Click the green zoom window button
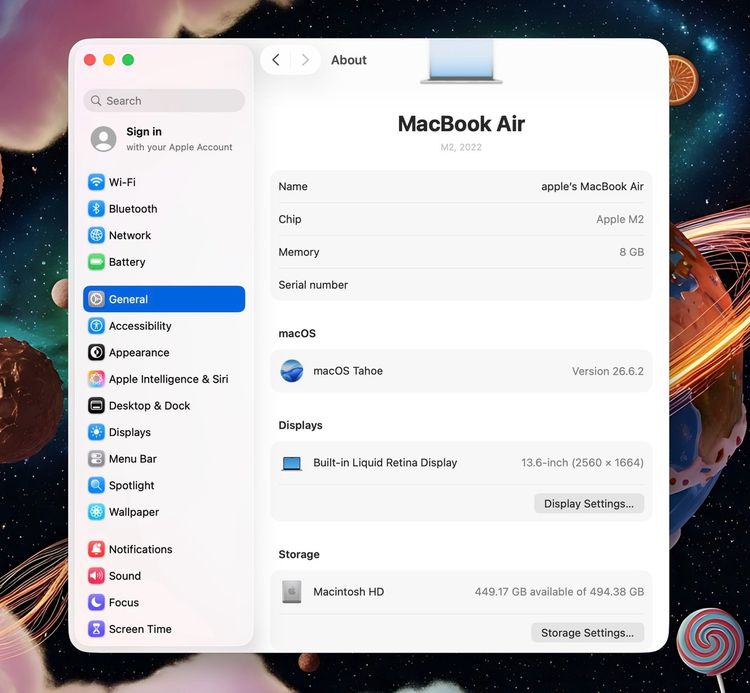Screen dimensions: 750x693 click(128, 60)
